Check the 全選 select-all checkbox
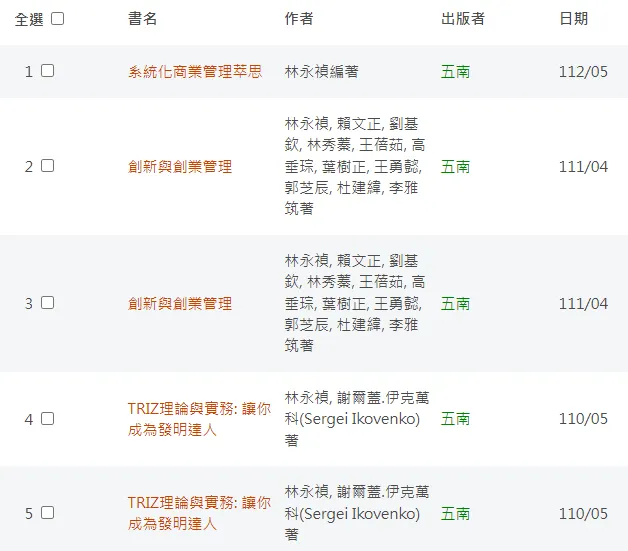Screen dimensions: 628x551 (58, 19)
